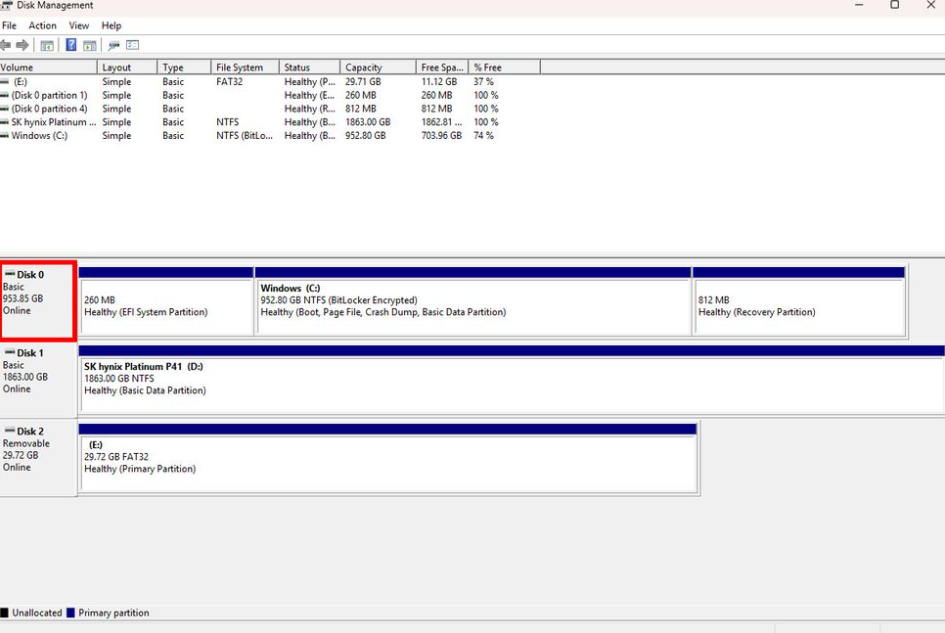945x633 pixels.
Task: Open the Action menu
Action: (x=42, y=25)
